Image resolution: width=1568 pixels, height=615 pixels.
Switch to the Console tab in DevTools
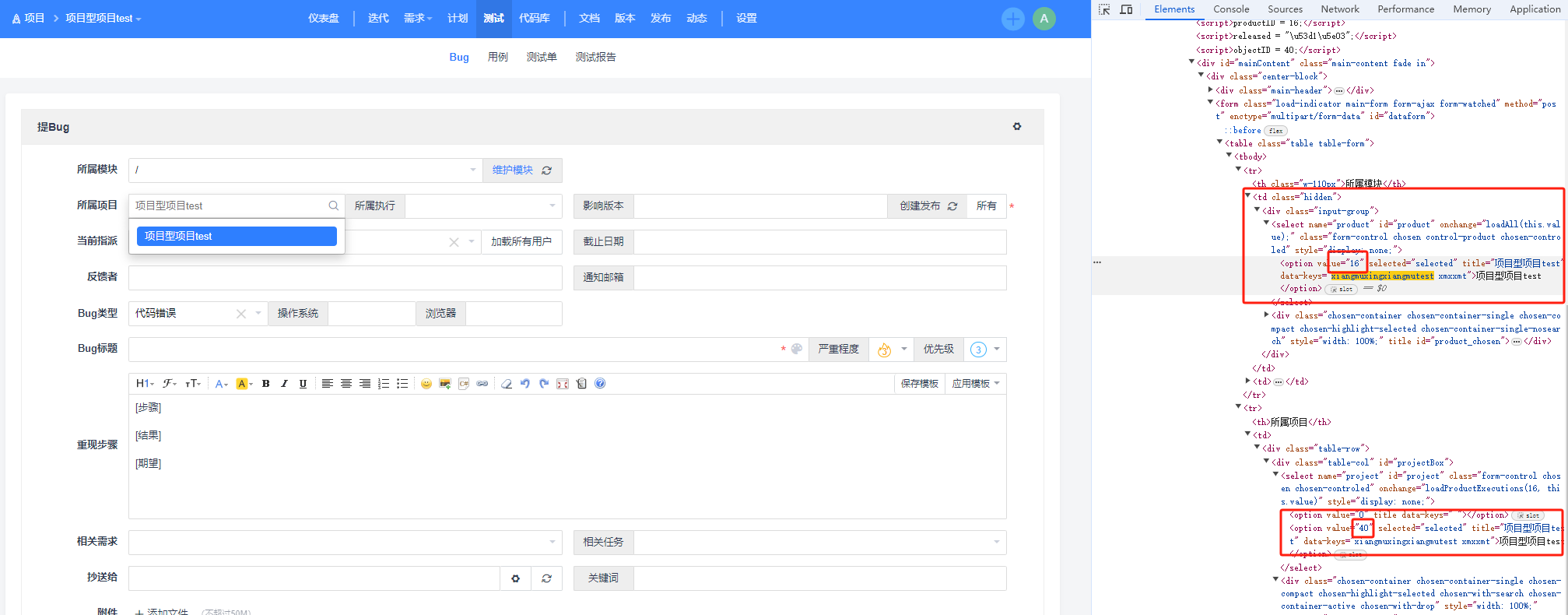tap(1230, 9)
